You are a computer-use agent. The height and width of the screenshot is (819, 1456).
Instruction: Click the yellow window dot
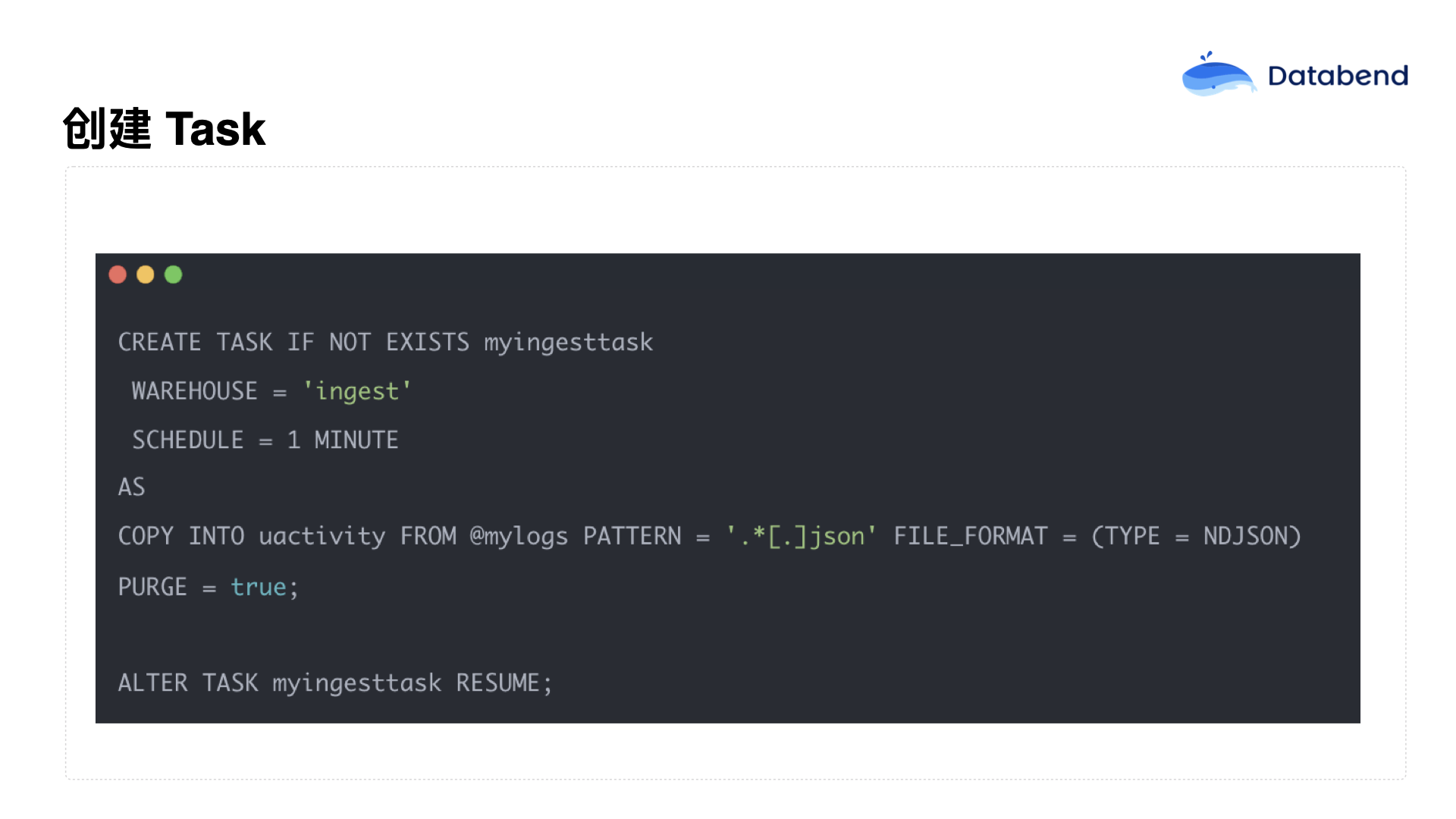point(146,275)
